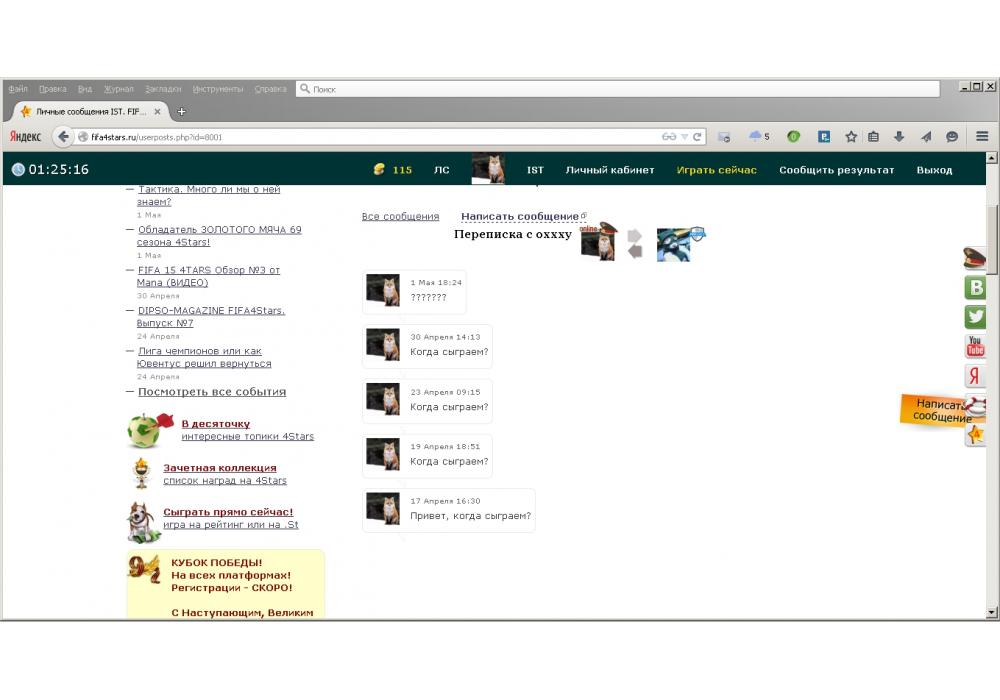
Task: Open the Закладки menu
Action: [163, 89]
